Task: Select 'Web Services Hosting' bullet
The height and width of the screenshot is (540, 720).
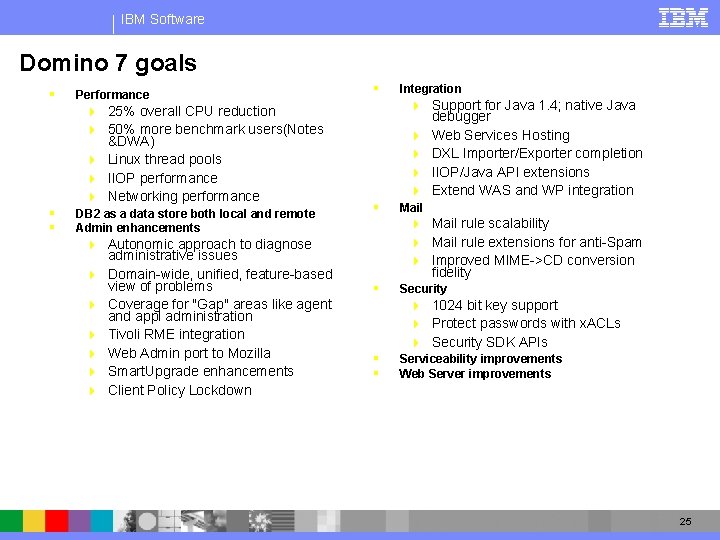Action: click(x=501, y=135)
